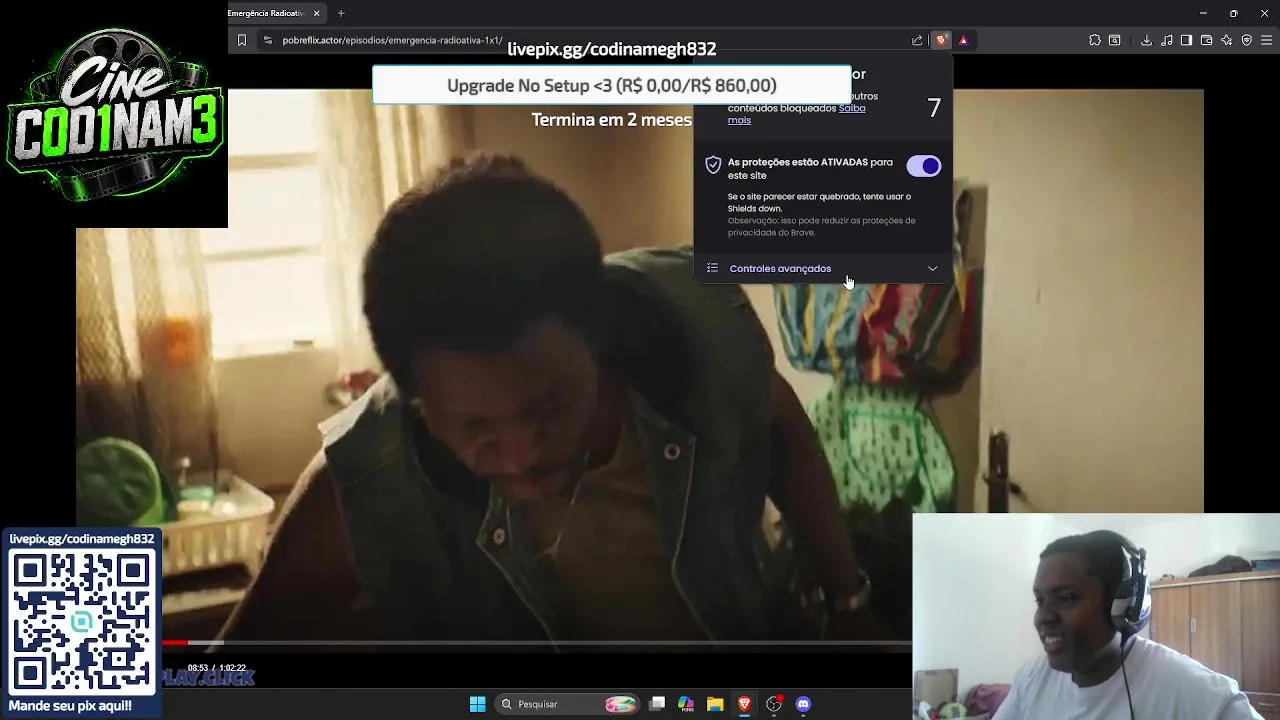Open the Extensions puzzle icon
Screen dimensions: 1280x720
(1095, 40)
